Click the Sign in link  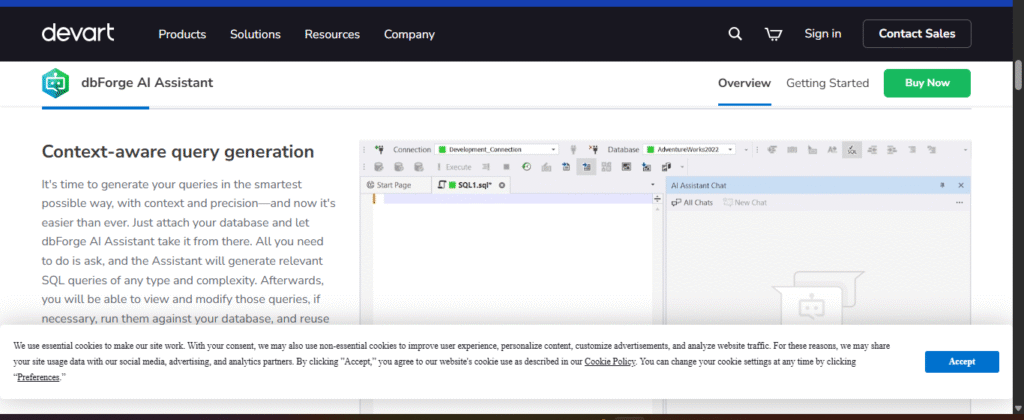click(x=823, y=34)
